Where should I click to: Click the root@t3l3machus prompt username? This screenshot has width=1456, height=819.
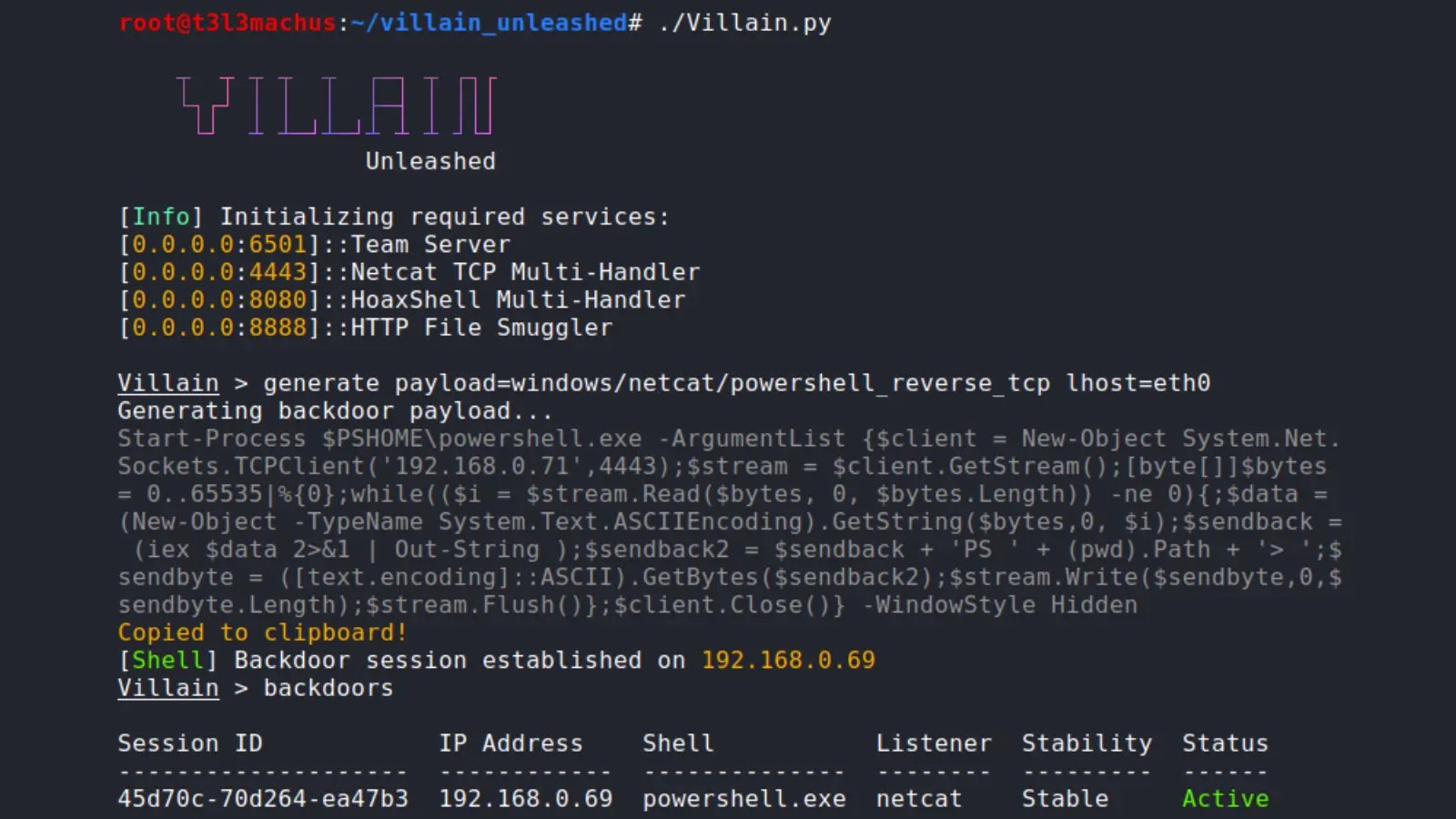(227, 23)
